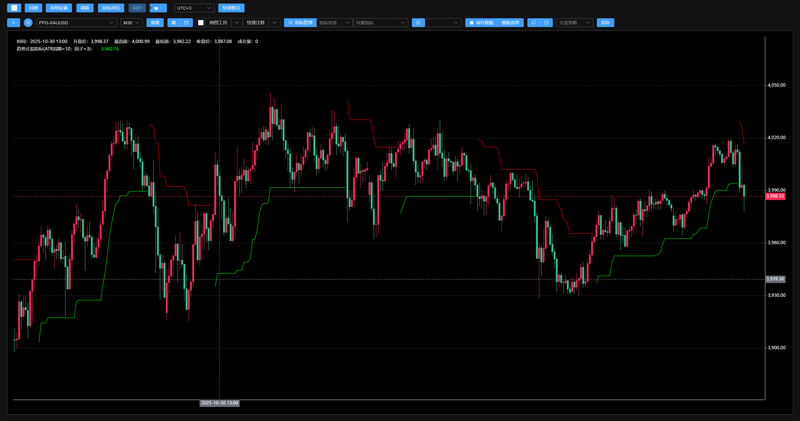This screenshot has height=421, width=800.
Task: Click the red 3,986.55 price label on the axis
Action: pos(775,197)
